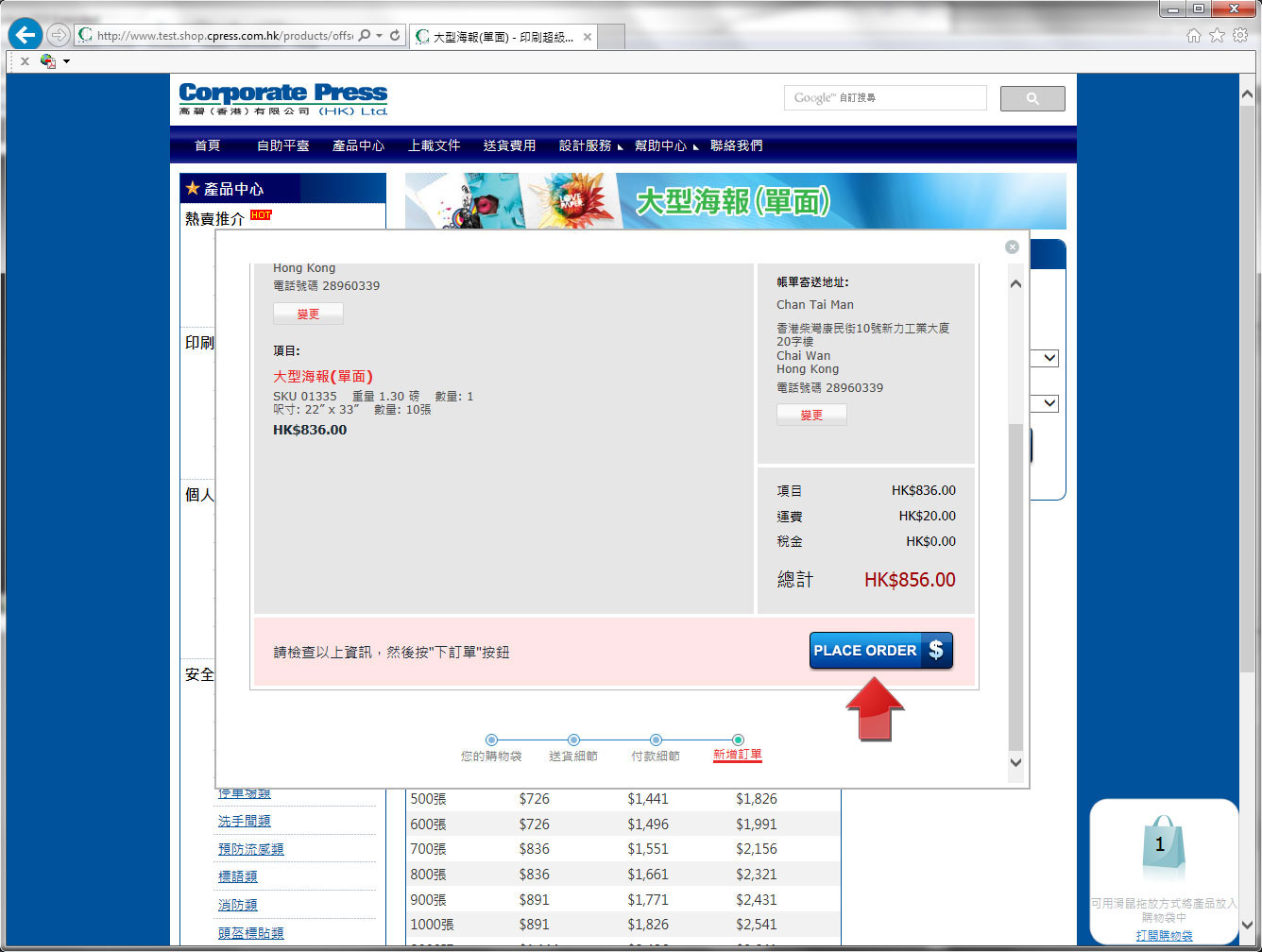Click the search magnifier button on site header

[1032, 98]
